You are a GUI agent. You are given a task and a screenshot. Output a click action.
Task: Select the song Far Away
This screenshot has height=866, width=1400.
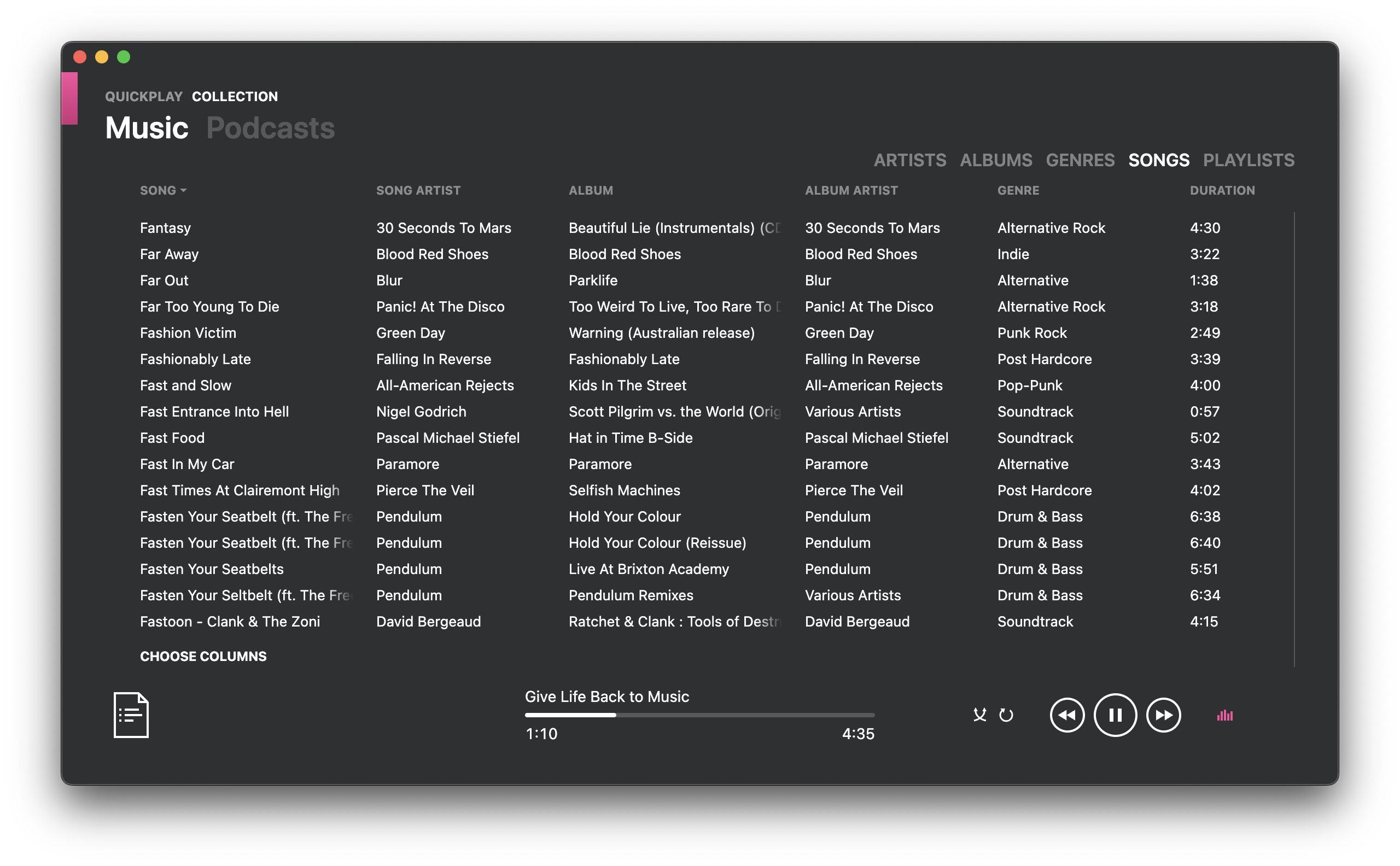(169, 254)
